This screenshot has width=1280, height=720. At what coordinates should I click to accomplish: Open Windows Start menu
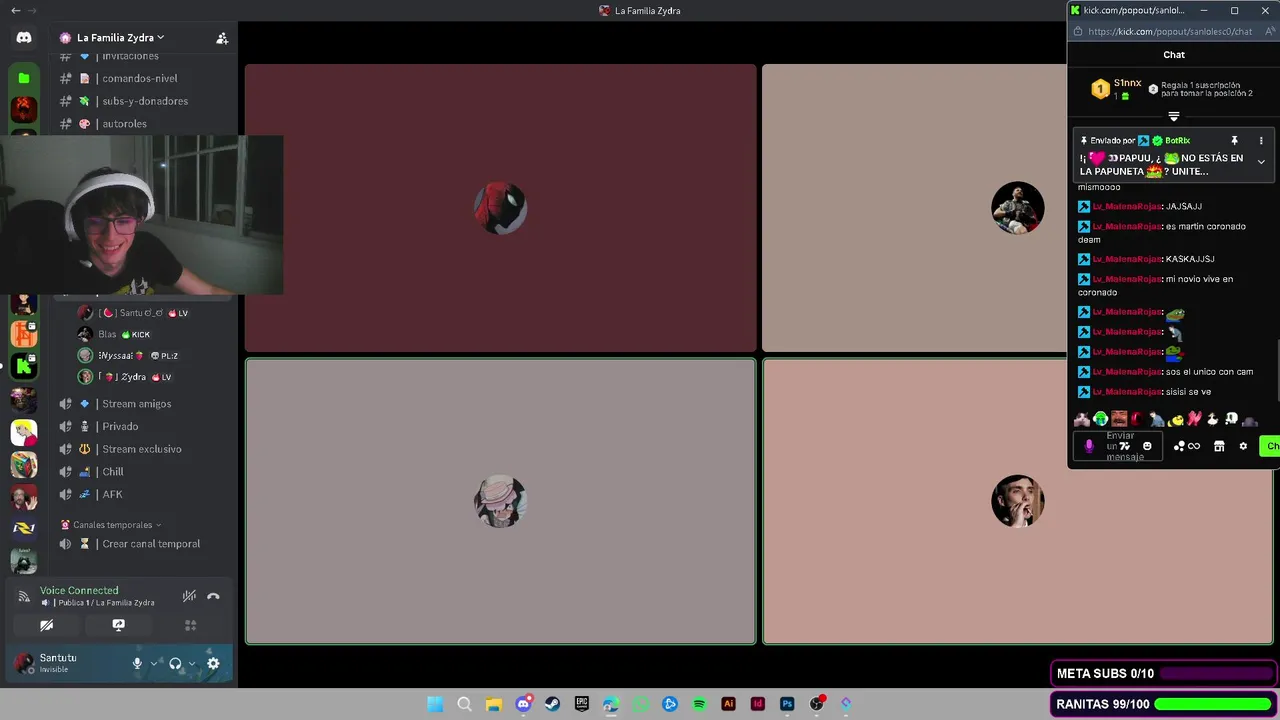435,704
